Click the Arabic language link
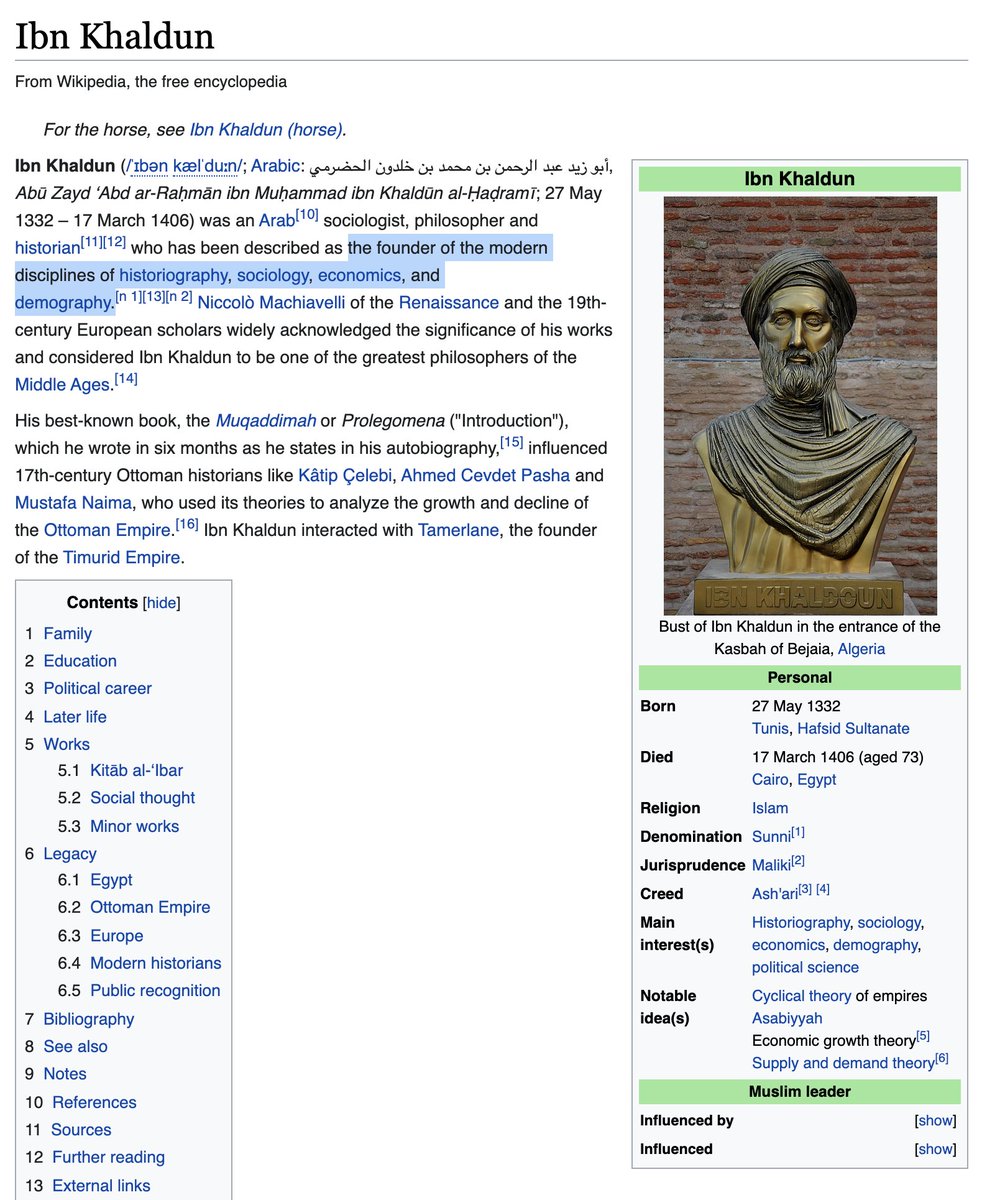This screenshot has height=1200, width=982. coord(275,165)
